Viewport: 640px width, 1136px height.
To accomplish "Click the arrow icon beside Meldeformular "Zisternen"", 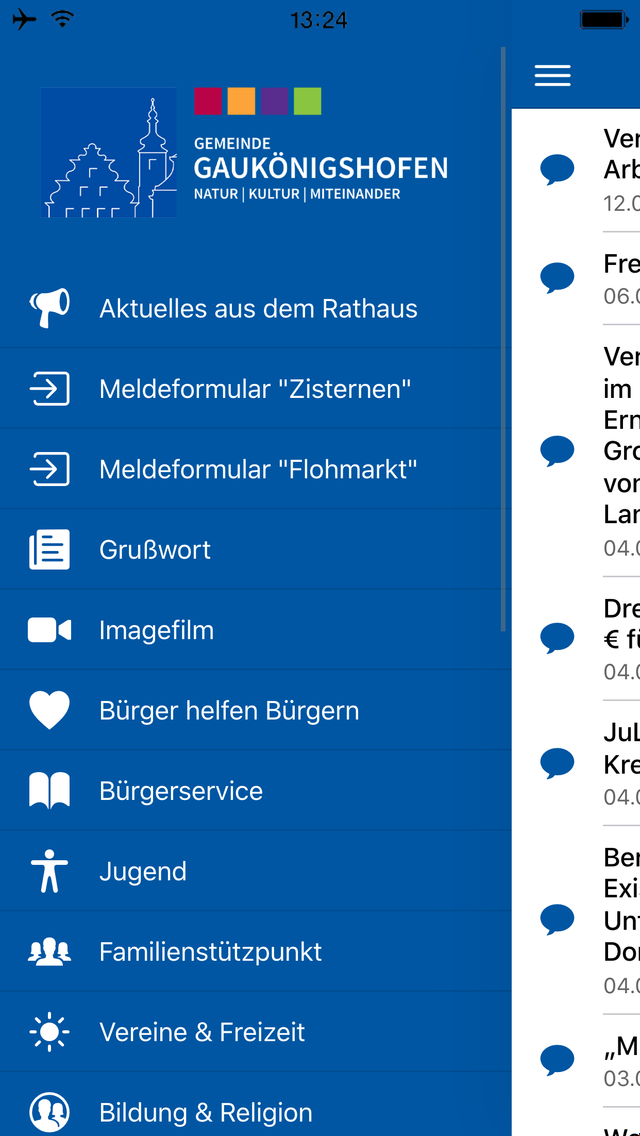I will point(49,388).
